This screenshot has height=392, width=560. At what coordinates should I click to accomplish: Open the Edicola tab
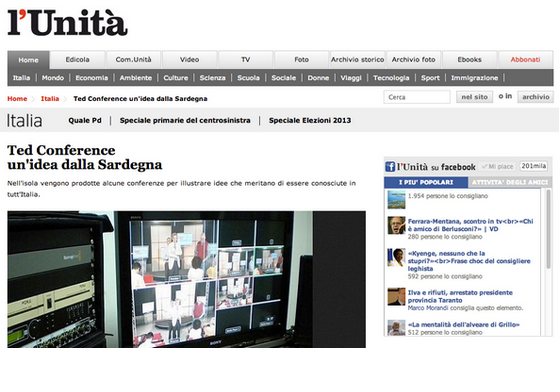[78, 60]
